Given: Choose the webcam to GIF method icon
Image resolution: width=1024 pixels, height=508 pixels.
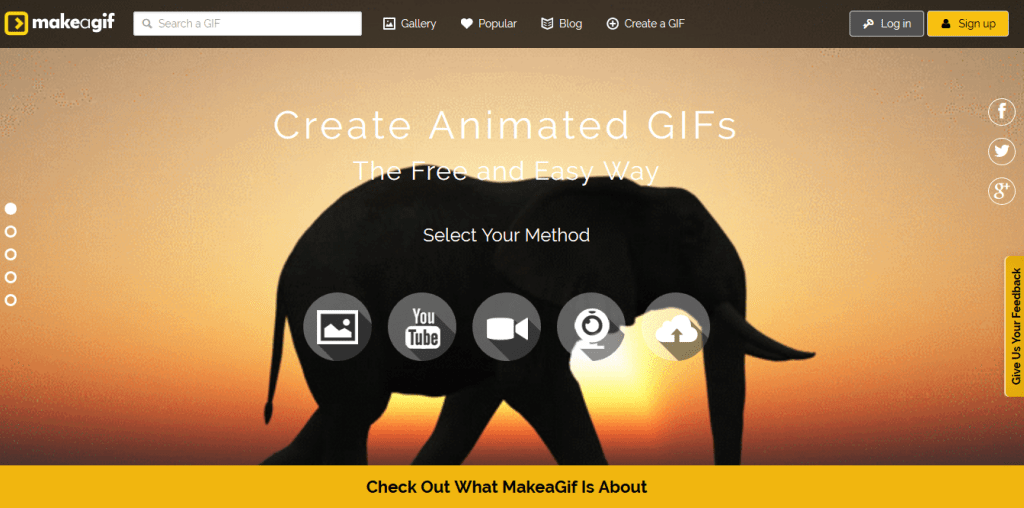Looking at the screenshot, I should coord(591,326).
